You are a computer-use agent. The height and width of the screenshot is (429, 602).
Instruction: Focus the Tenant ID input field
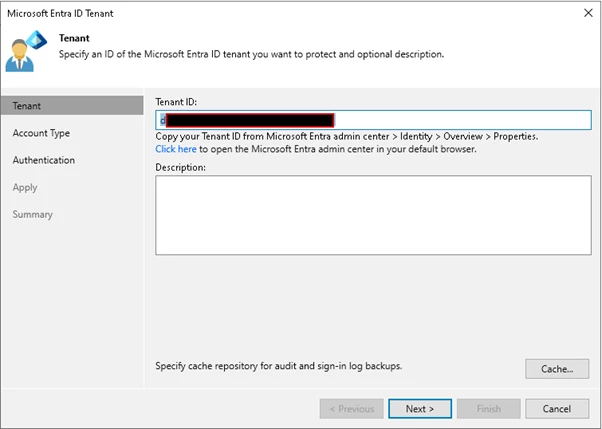(460, 120)
